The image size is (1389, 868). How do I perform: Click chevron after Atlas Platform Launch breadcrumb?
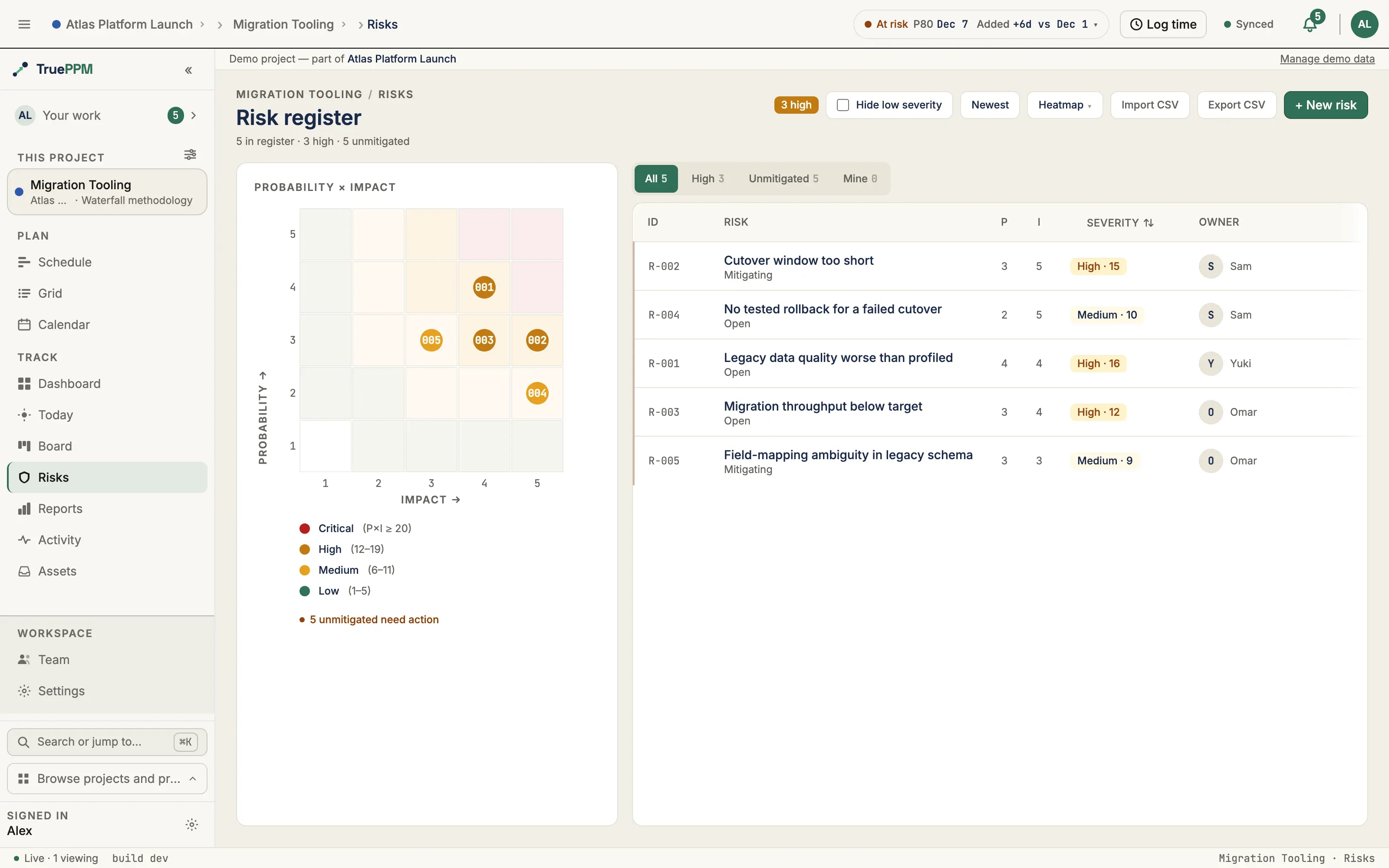202,24
